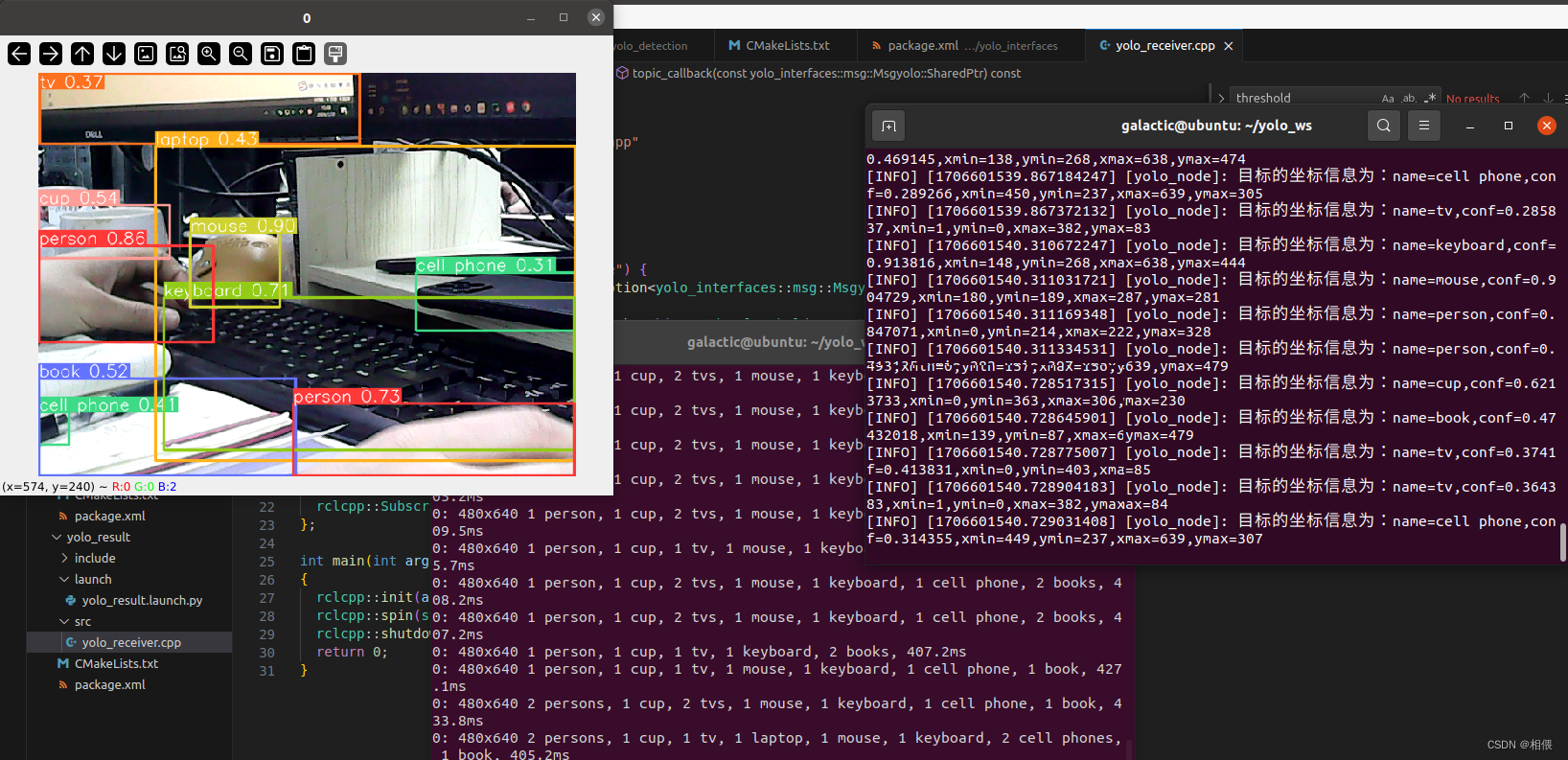The height and width of the screenshot is (760, 1568).
Task: Click the 'person 0.73' detection label
Action: tap(347, 397)
